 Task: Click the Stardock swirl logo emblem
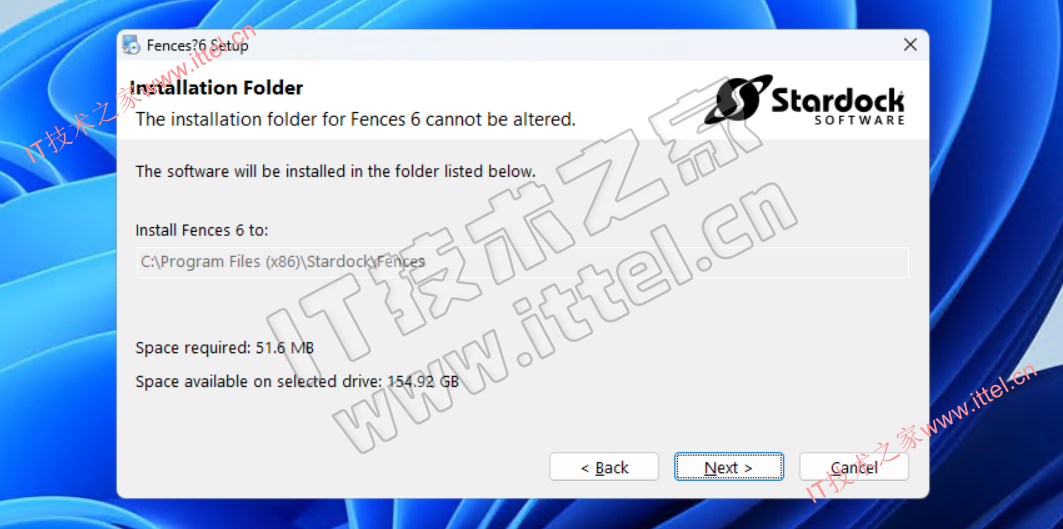point(737,100)
